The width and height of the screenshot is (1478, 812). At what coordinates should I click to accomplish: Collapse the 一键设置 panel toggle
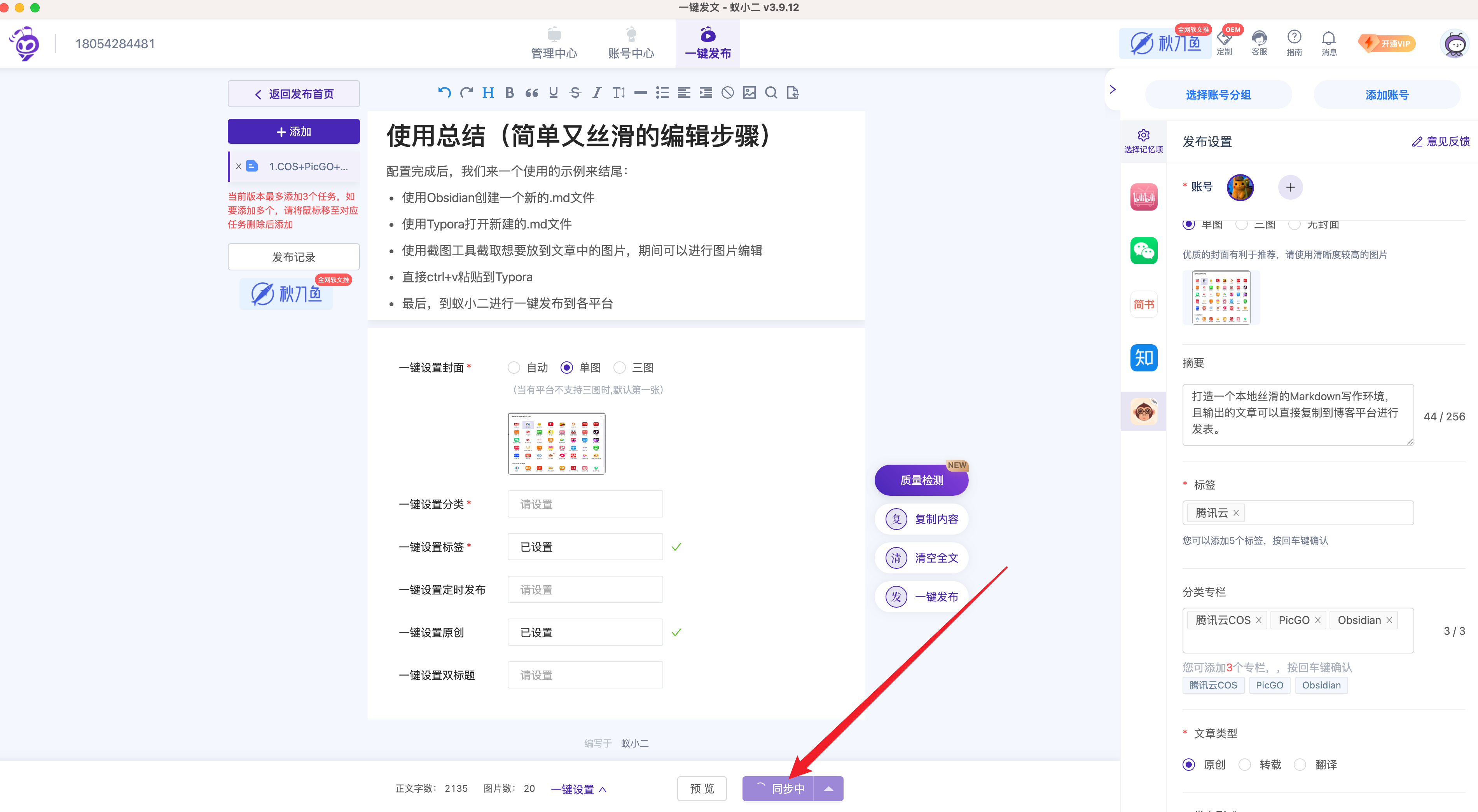coord(578,789)
